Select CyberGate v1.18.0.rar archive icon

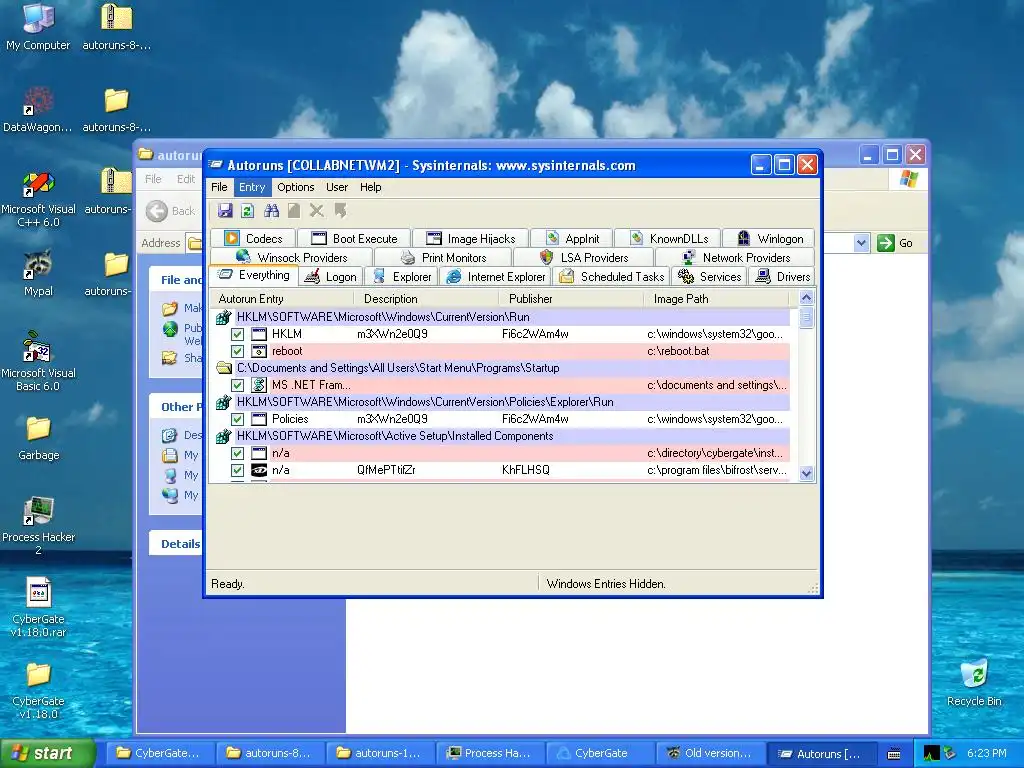(x=38, y=607)
